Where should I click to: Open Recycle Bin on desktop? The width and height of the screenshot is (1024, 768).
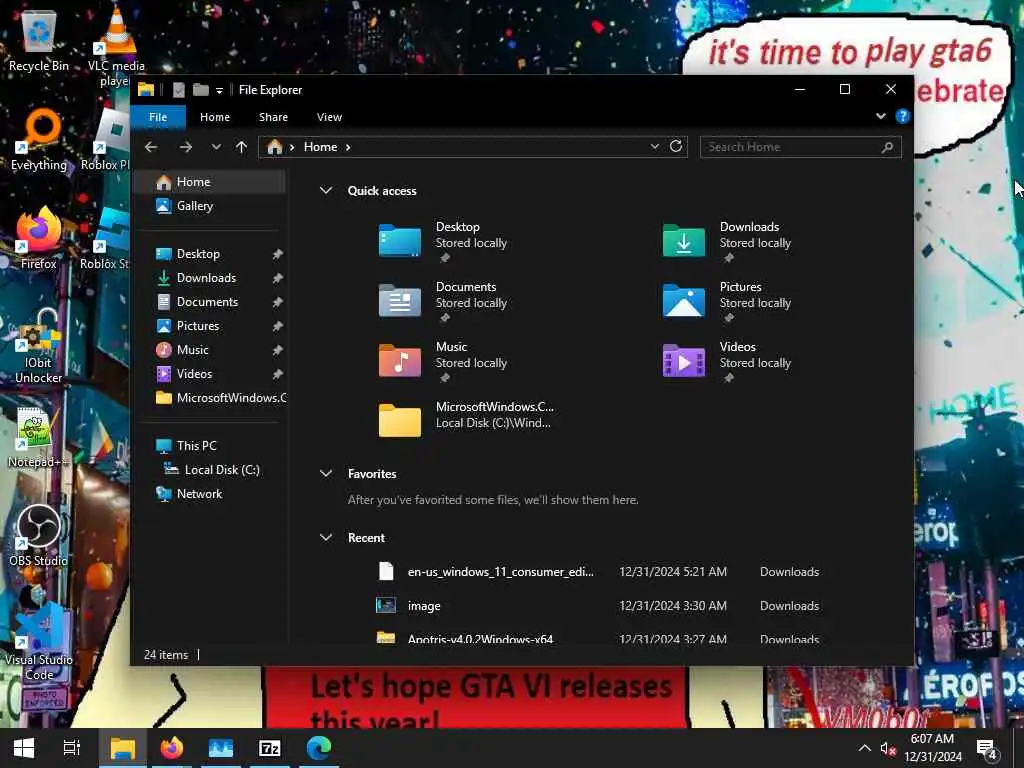(39, 40)
